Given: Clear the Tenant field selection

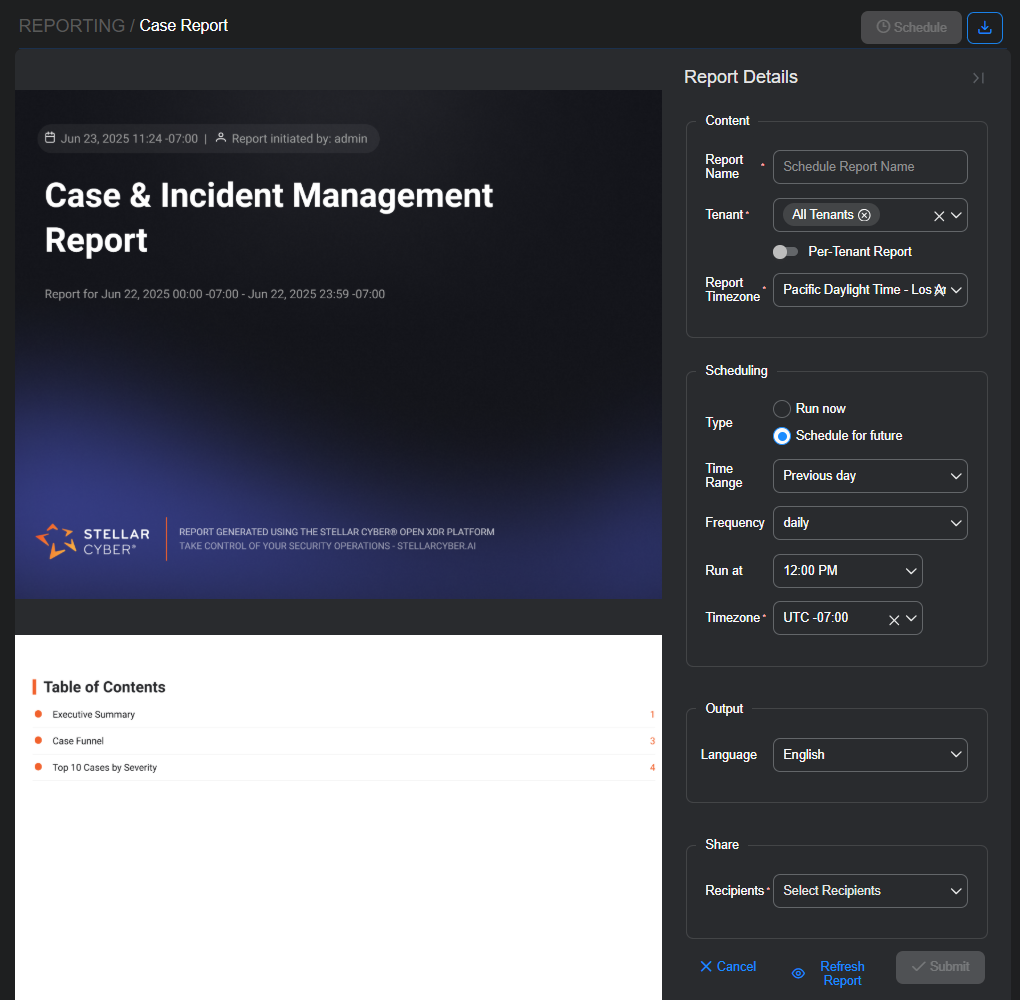Looking at the screenshot, I should 939,216.
